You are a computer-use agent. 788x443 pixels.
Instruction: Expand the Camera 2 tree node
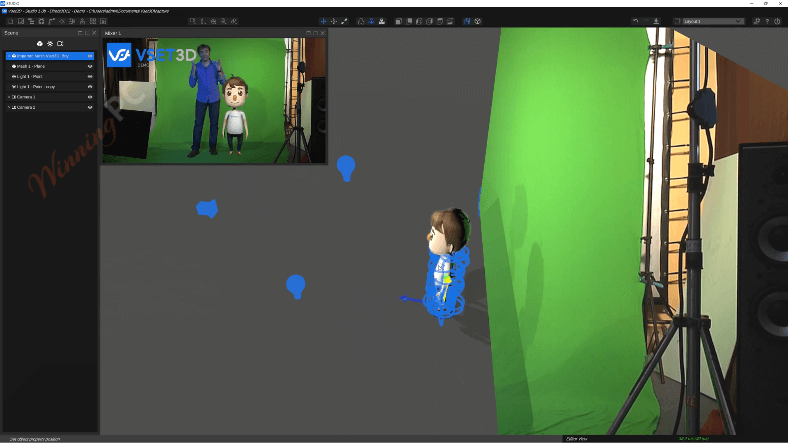(9, 107)
